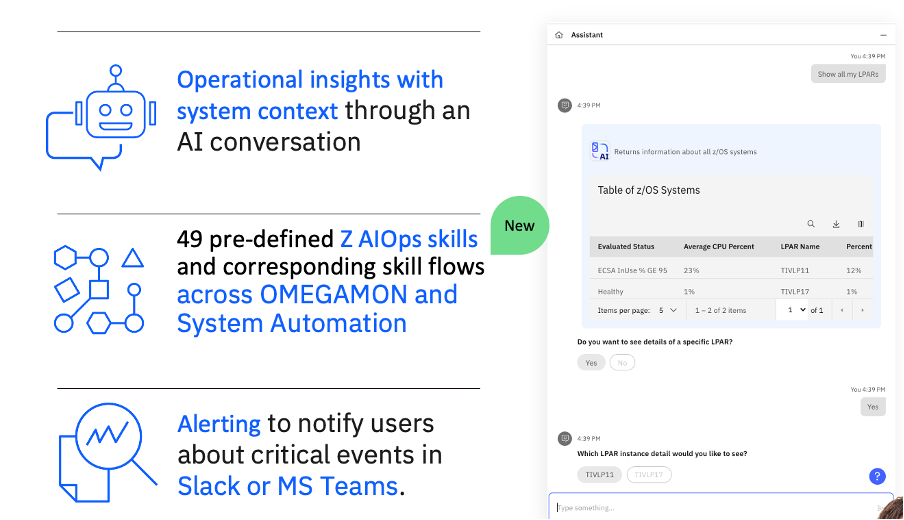Click 'Which LPAR instance detail' question text
904x520 pixels.
click(662, 454)
